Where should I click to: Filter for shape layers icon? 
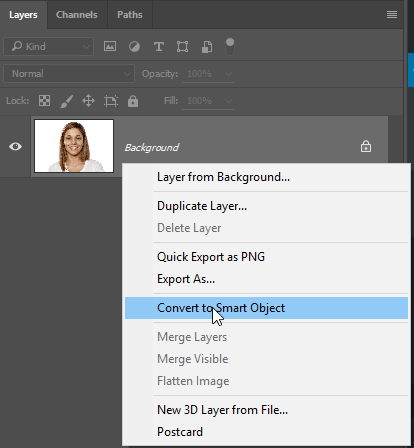pyautogui.click(x=182, y=47)
